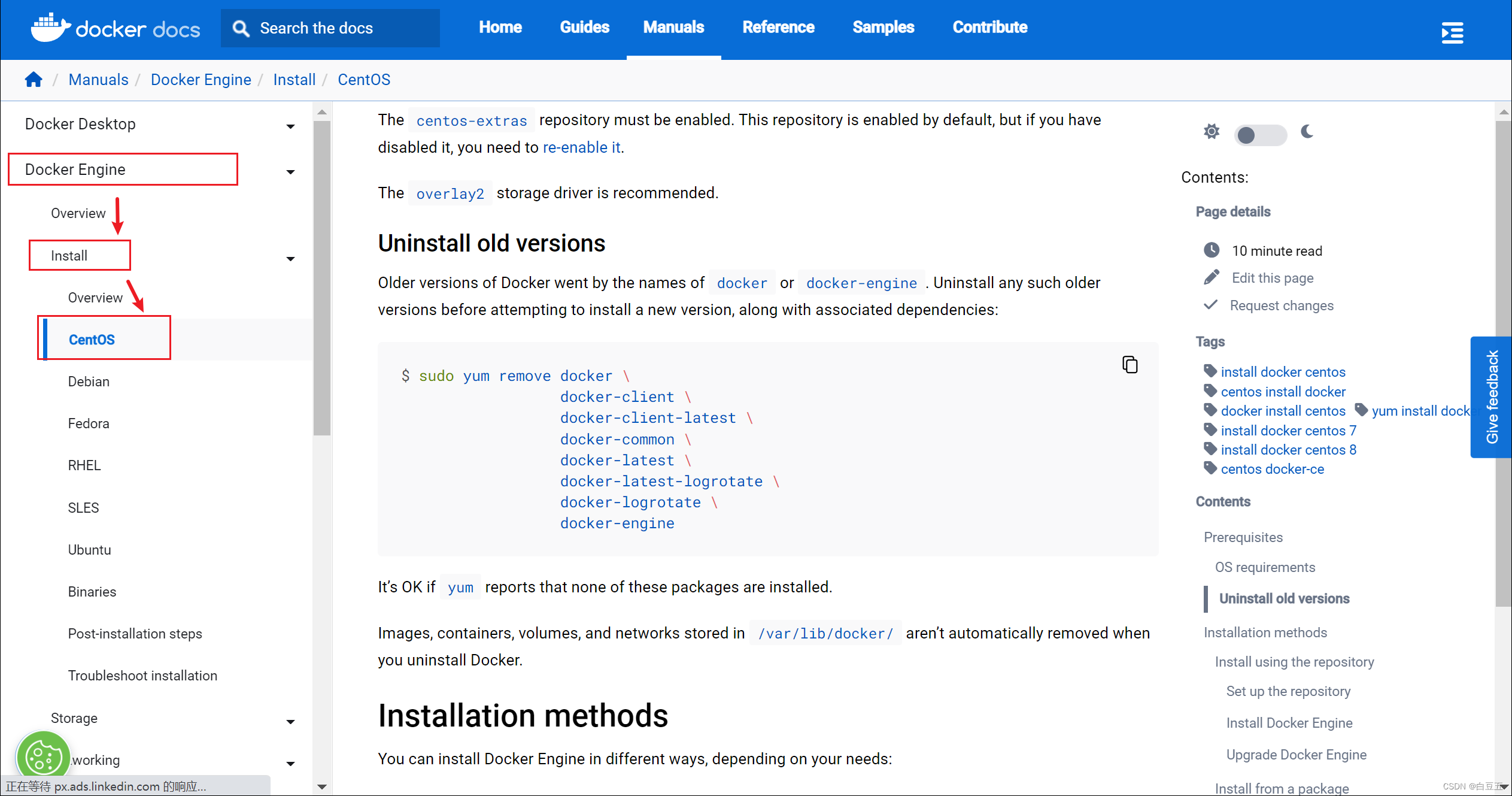
Task: Open the Give feedback side button
Action: pos(1491,397)
